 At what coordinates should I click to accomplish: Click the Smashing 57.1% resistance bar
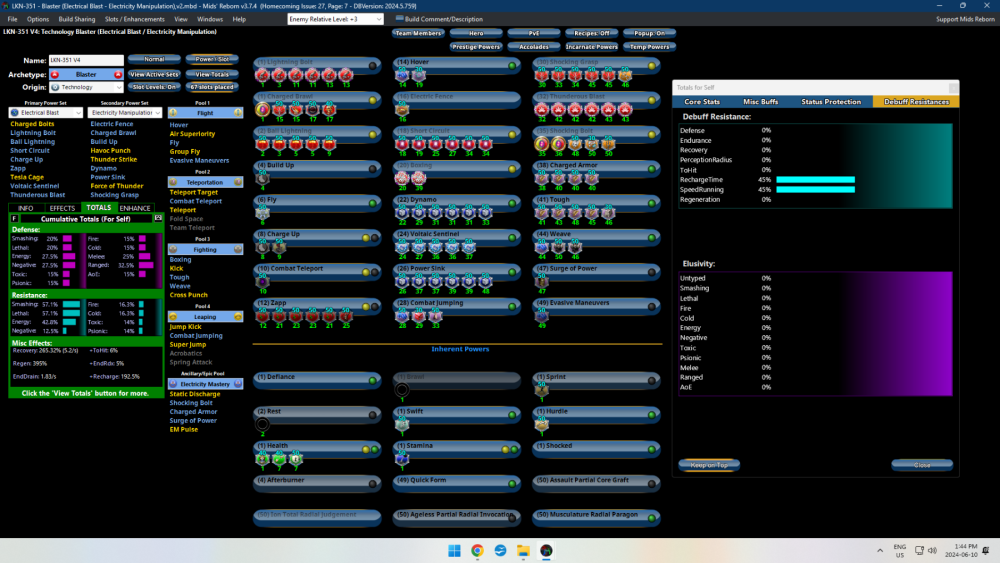(71, 305)
